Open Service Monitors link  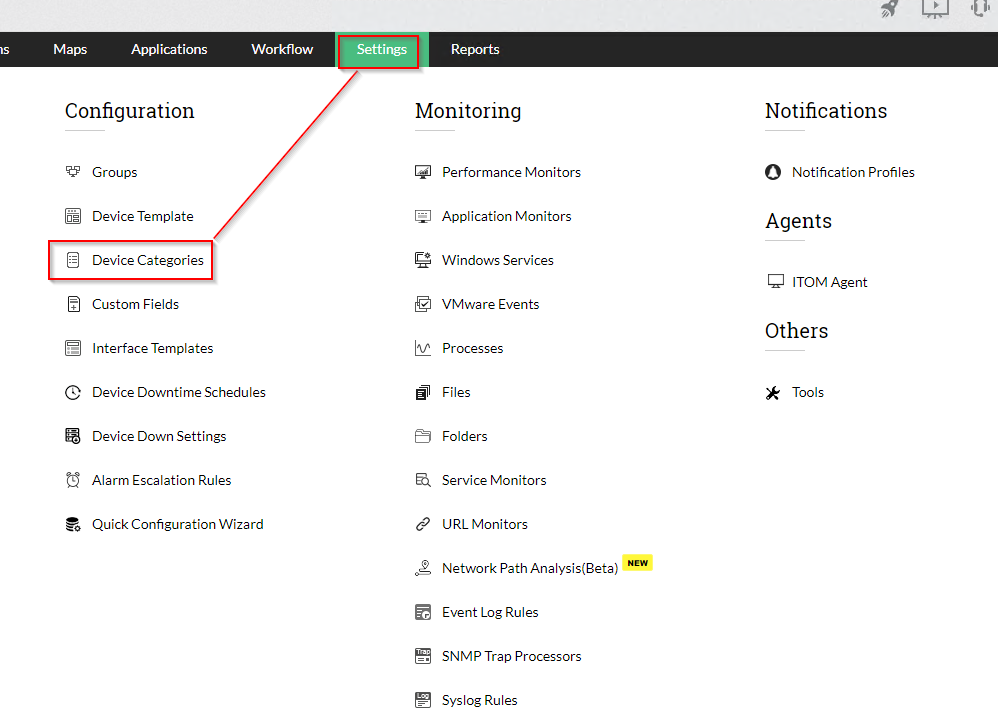click(x=494, y=480)
